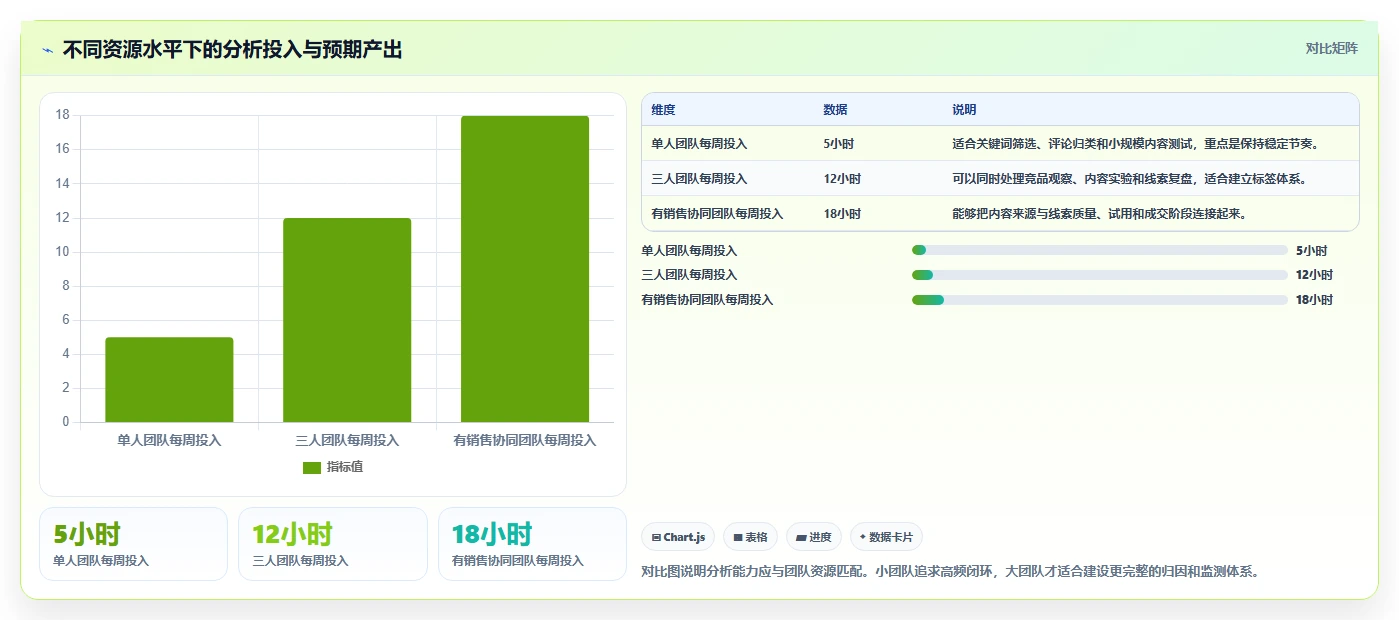The height and width of the screenshot is (620, 1399).
Task: Click the description starting 适合关键词筛选
Action: [x=1137, y=144]
